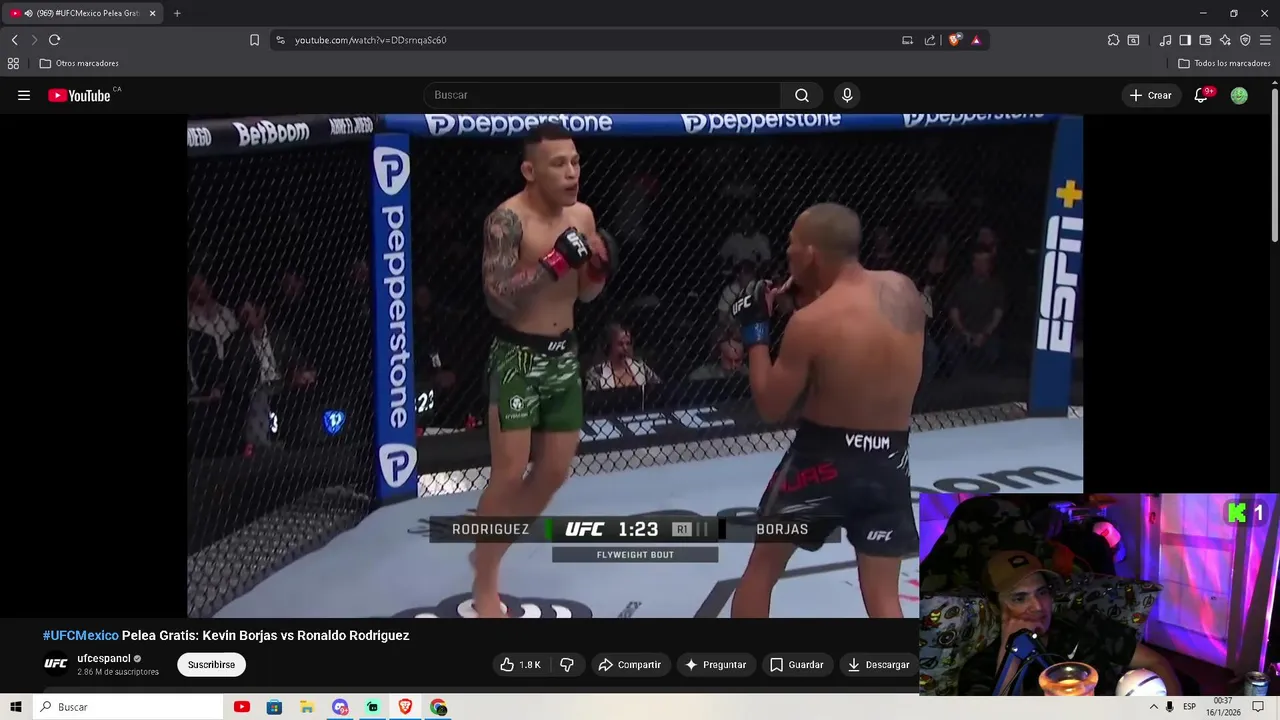The height and width of the screenshot is (720, 1280).
Task: Open Brave playlist music note icon
Action: [x=1165, y=40]
